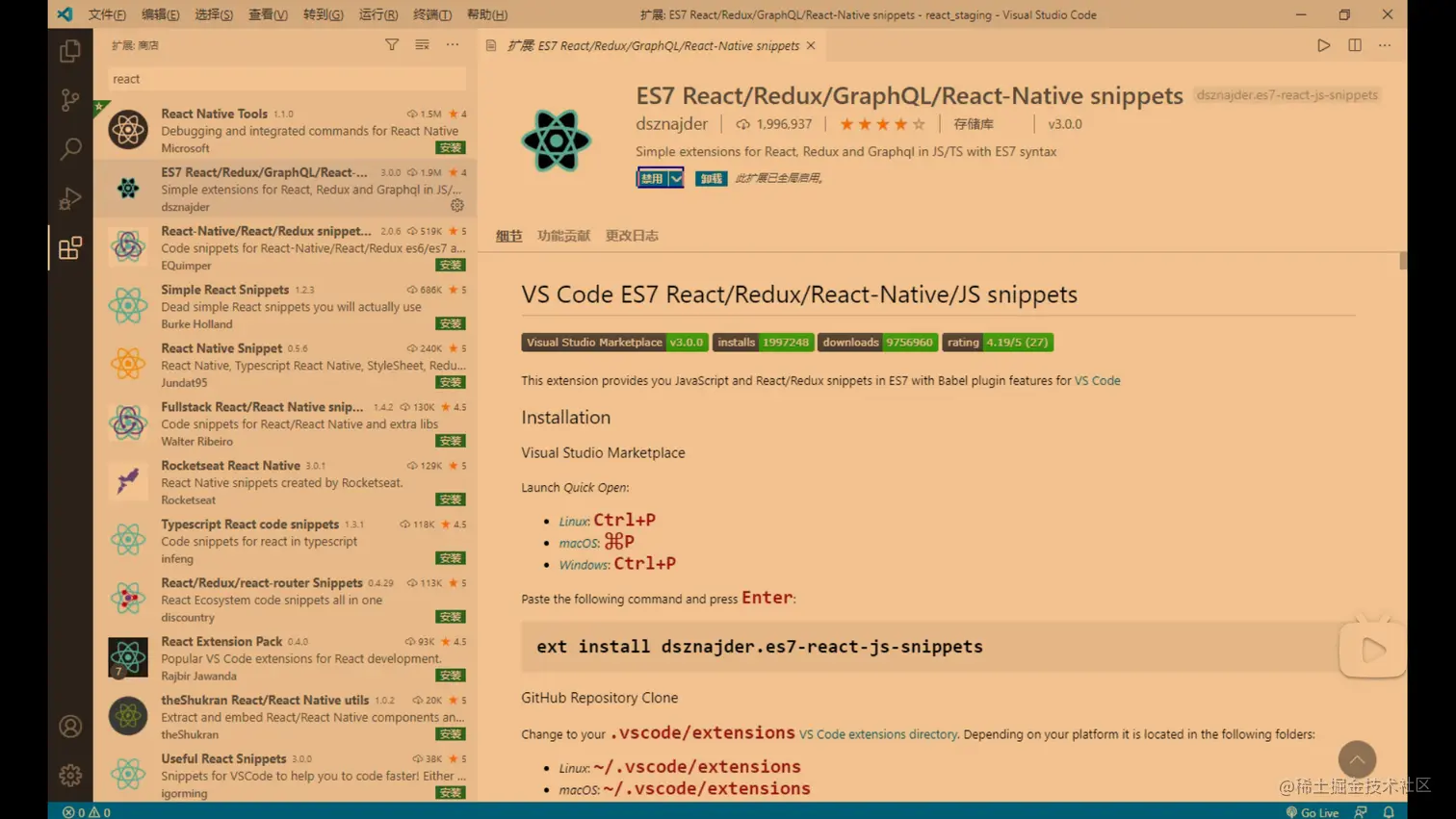1456x819 pixels.
Task: Click the Visual Studio Marketplace v3.0.0 badge
Action: coord(614,343)
